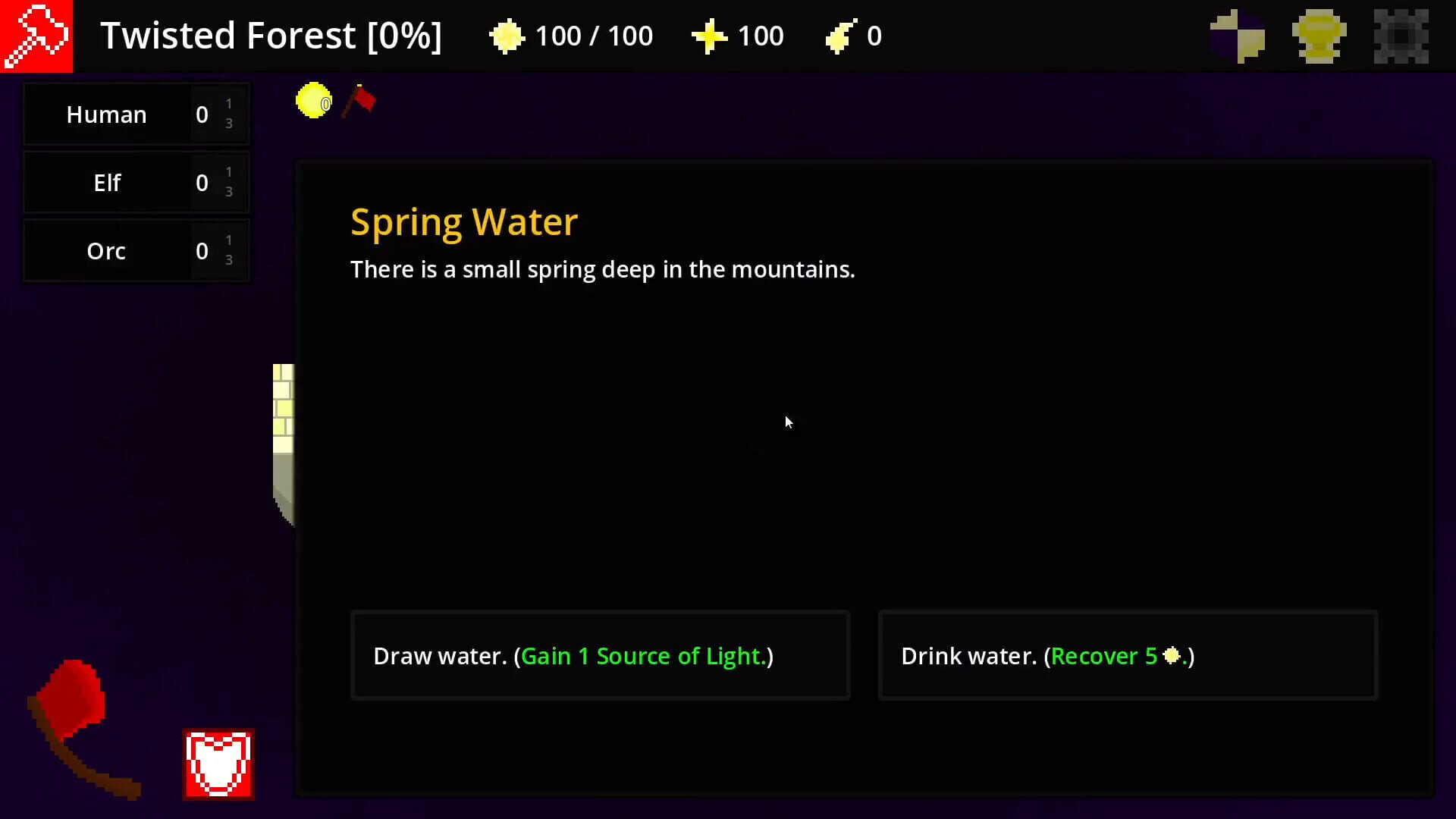The image size is (1456, 819).
Task: Increase the Orc unit count stepper
Action: click(x=228, y=240)
